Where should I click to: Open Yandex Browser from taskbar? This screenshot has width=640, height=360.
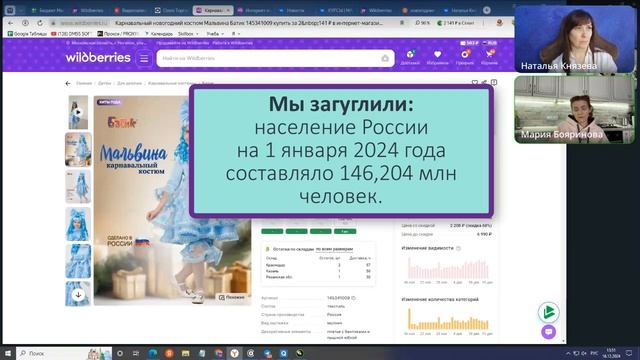234,353
